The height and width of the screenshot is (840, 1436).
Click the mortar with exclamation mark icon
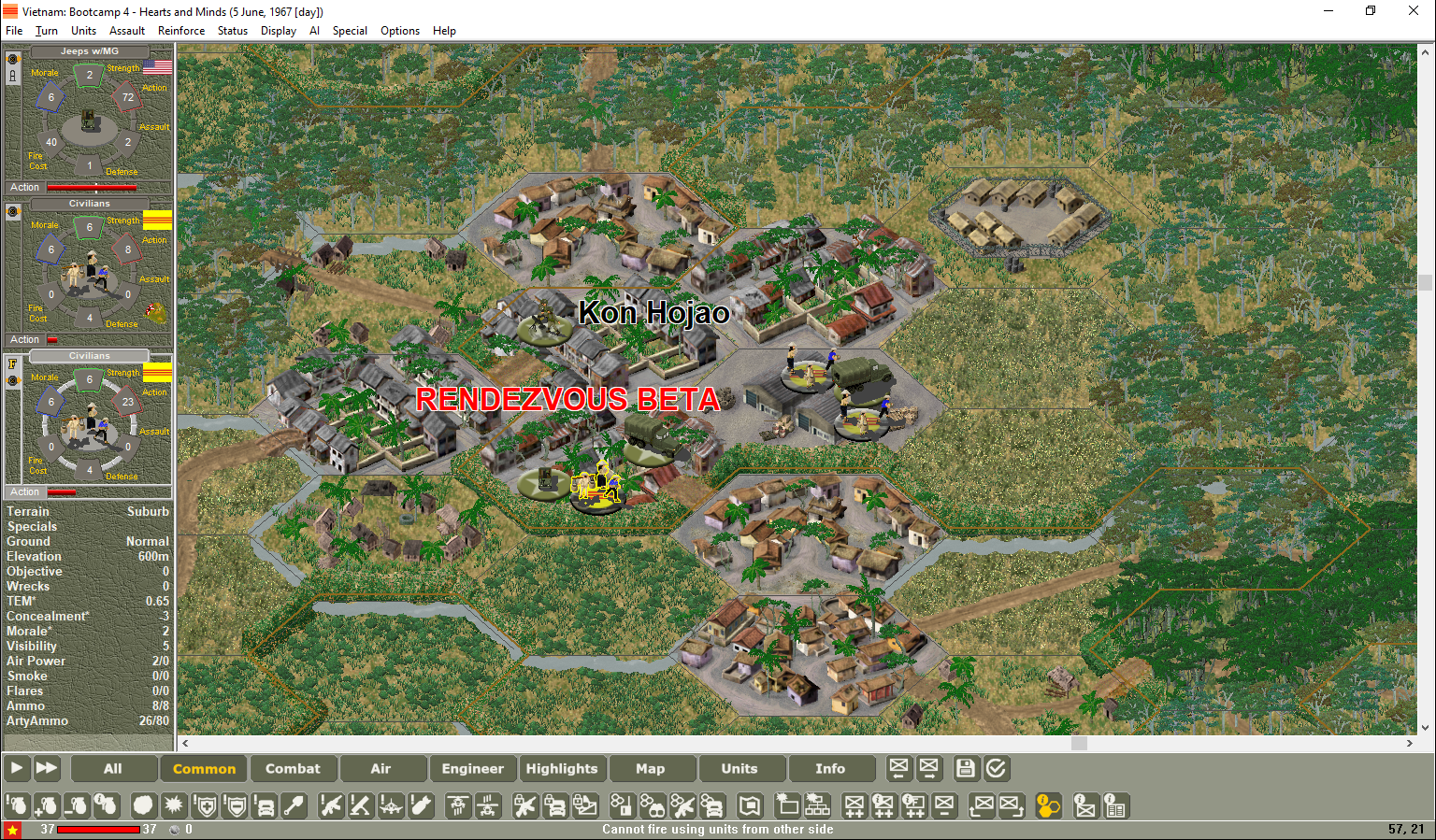(361, 805)
